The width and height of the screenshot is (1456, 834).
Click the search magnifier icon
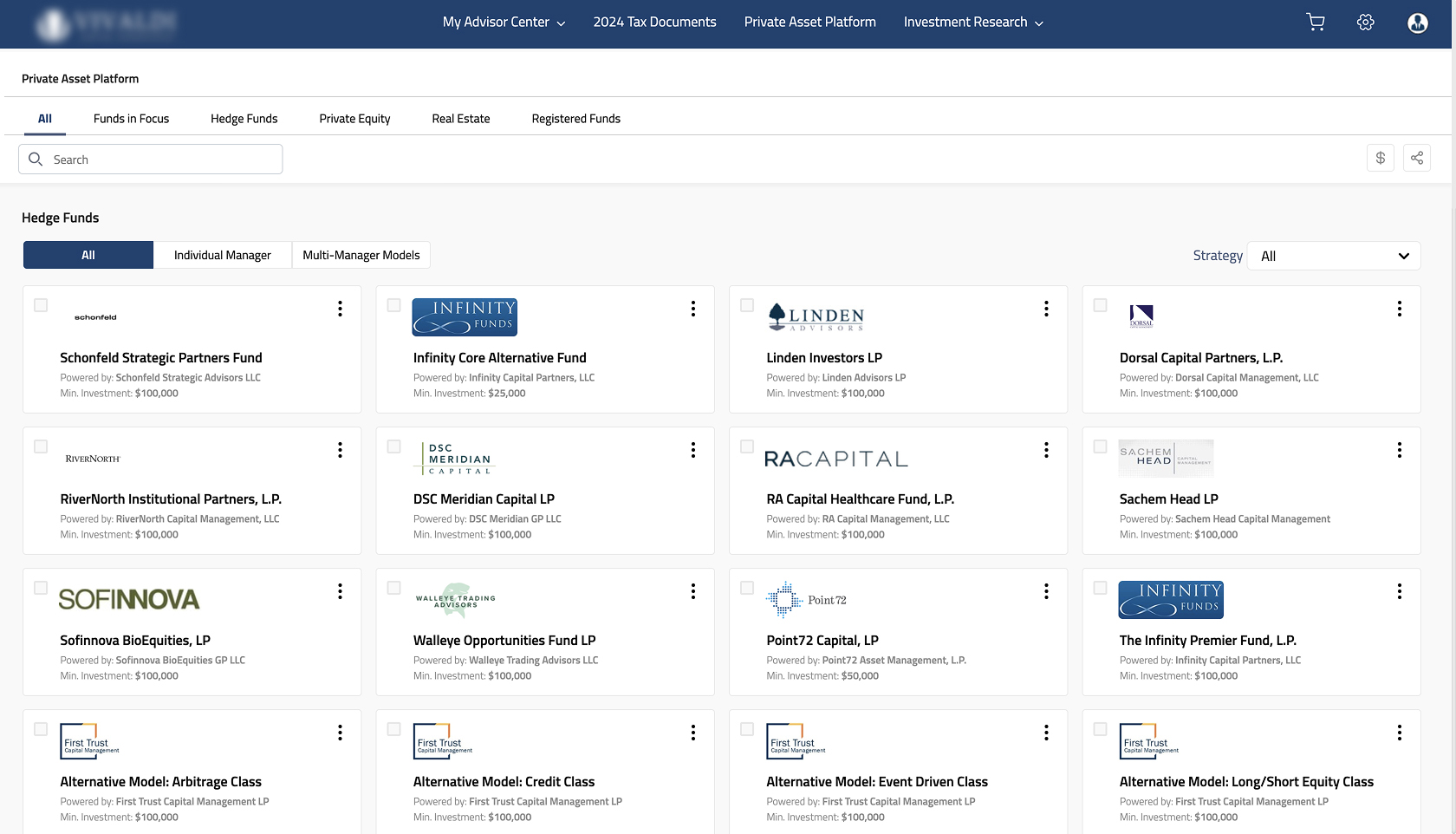click(x=36, y=159)
